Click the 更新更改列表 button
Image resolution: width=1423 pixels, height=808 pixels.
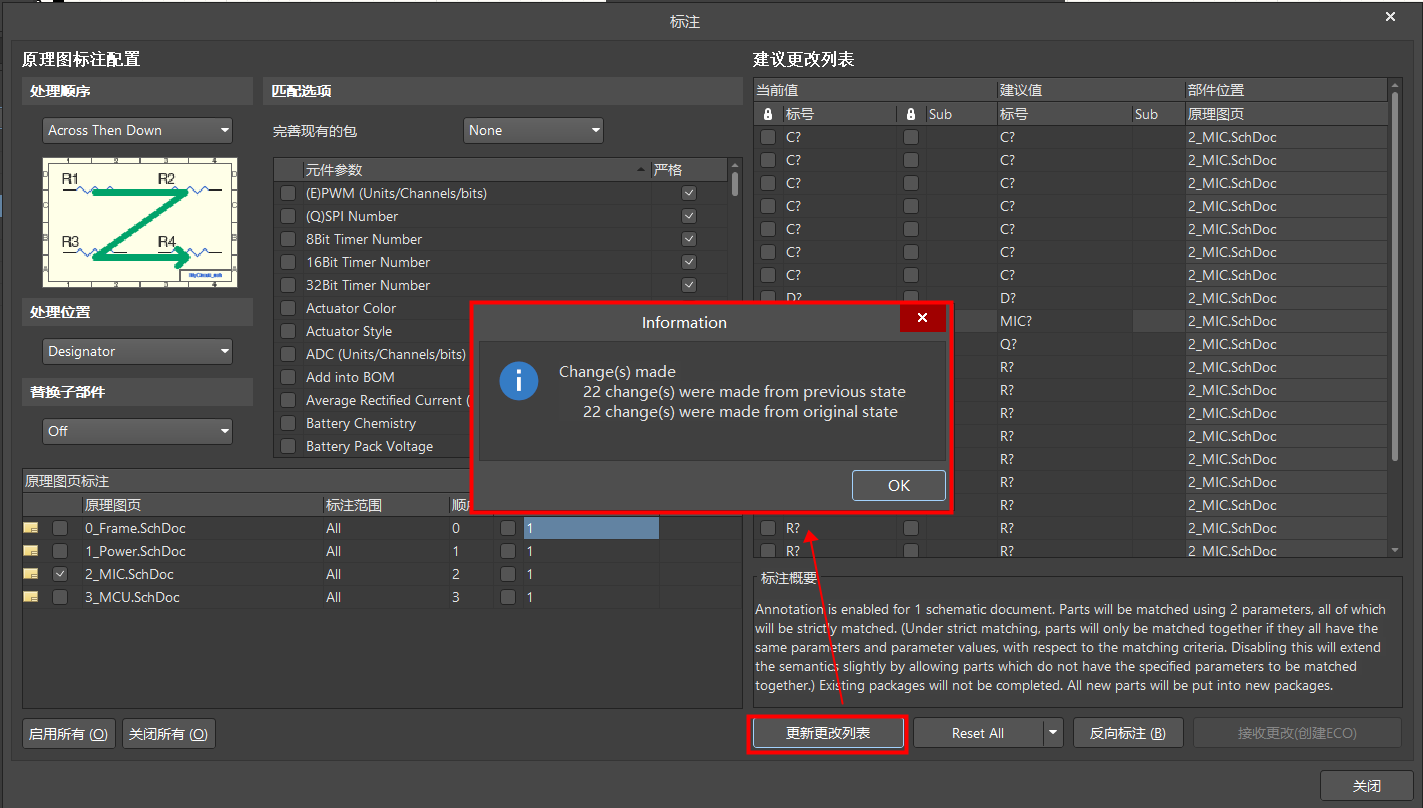click(828, 733)
